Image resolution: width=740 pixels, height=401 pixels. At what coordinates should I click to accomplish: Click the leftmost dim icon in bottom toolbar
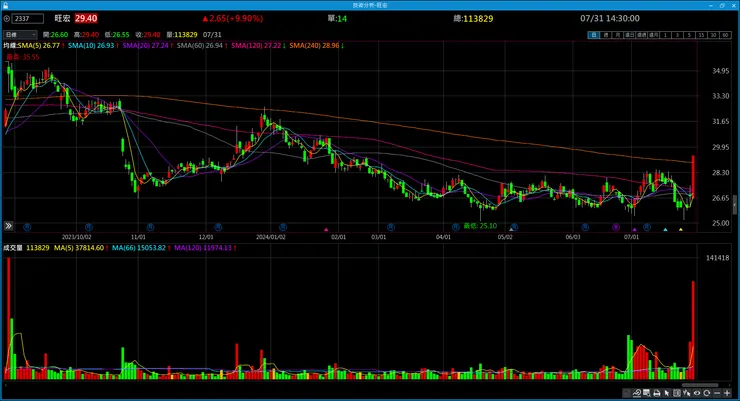coord(627,393)
